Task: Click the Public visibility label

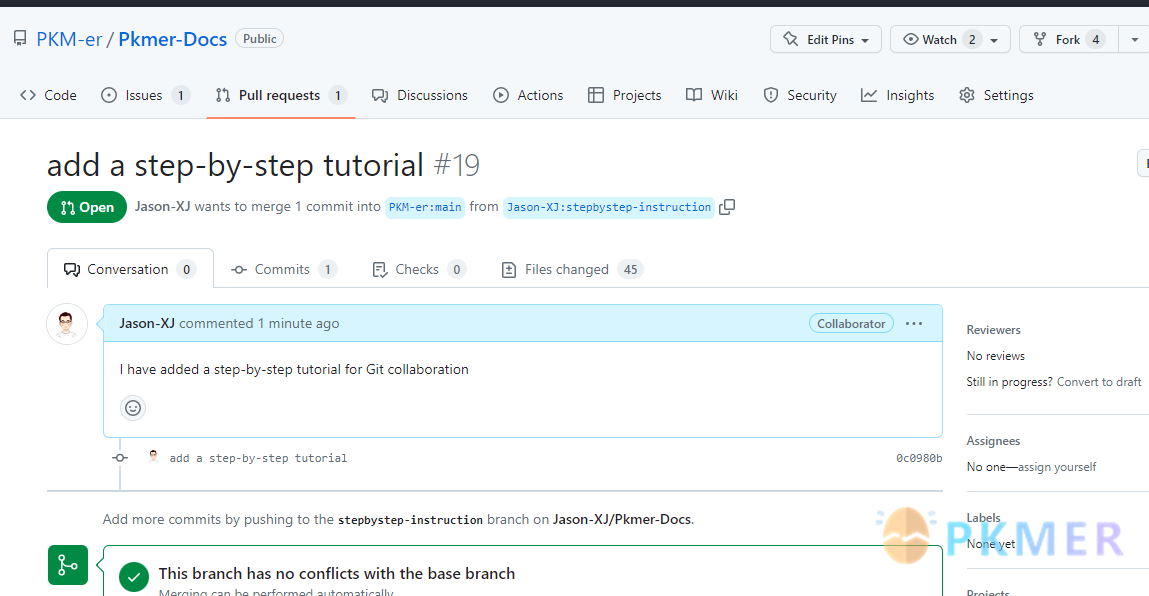Action: coord(259,39)
